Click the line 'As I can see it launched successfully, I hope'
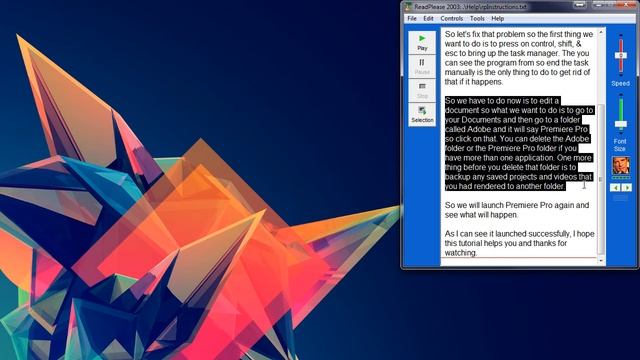The height and width of the screenshot is (360, 640). (519, 234)
